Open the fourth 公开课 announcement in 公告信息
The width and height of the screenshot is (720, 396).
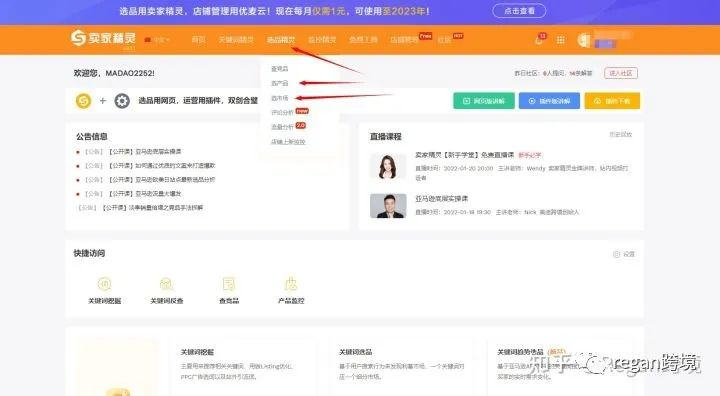pyautogui.click(x=145, y=194)
